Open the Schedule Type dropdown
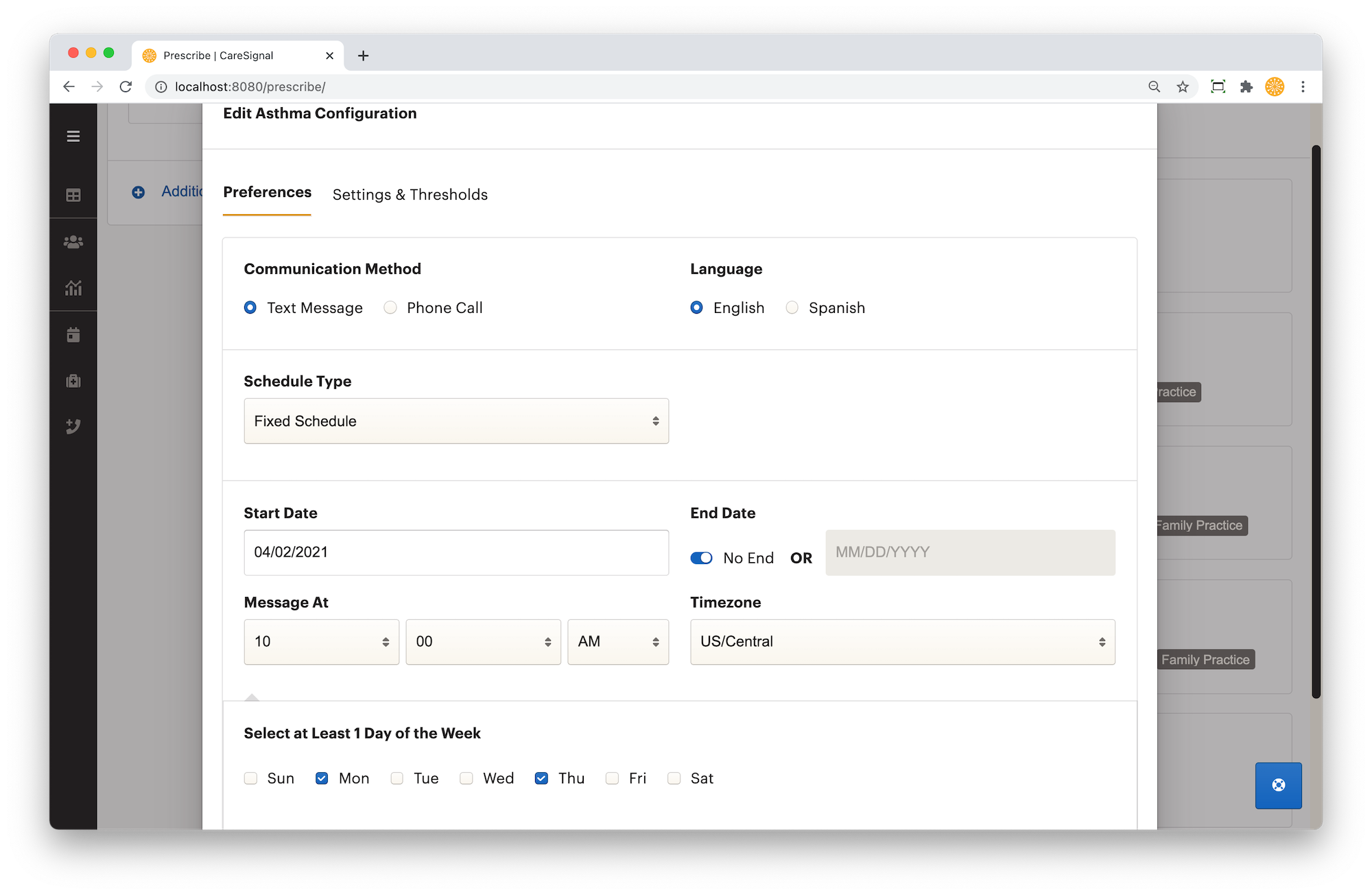The width and height of the screenshot is (1372, 895). pos(456,421)
